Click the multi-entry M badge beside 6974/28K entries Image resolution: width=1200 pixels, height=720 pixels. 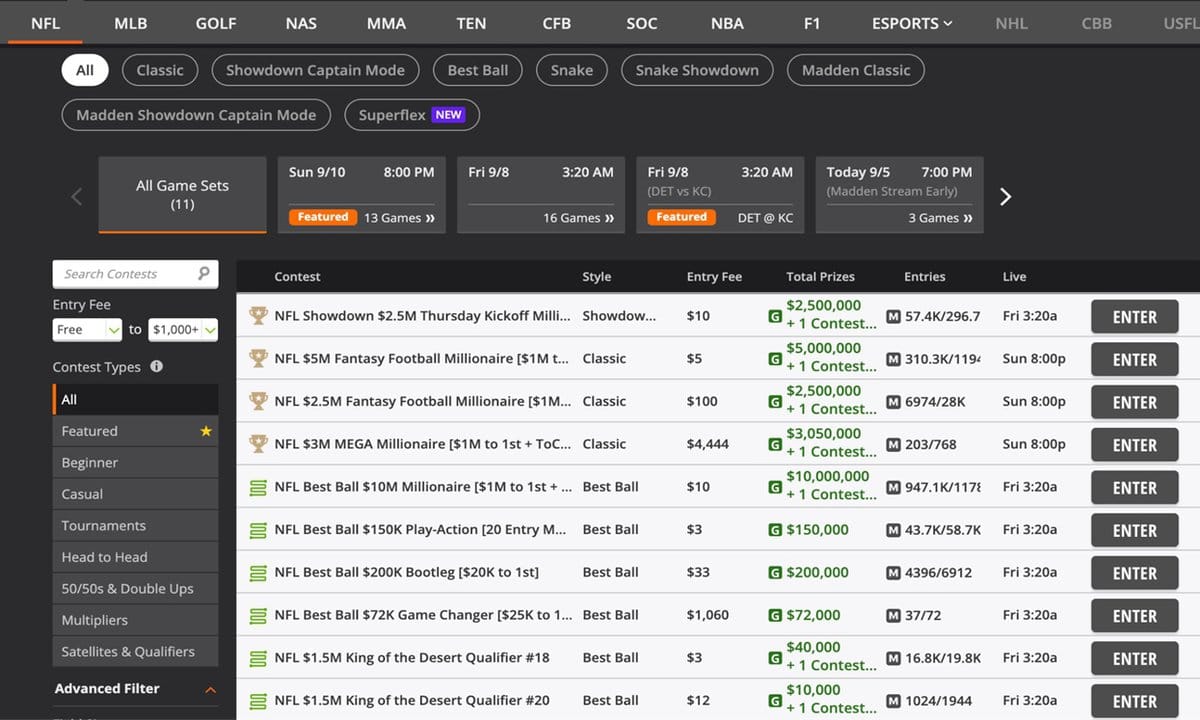[894, 401]
